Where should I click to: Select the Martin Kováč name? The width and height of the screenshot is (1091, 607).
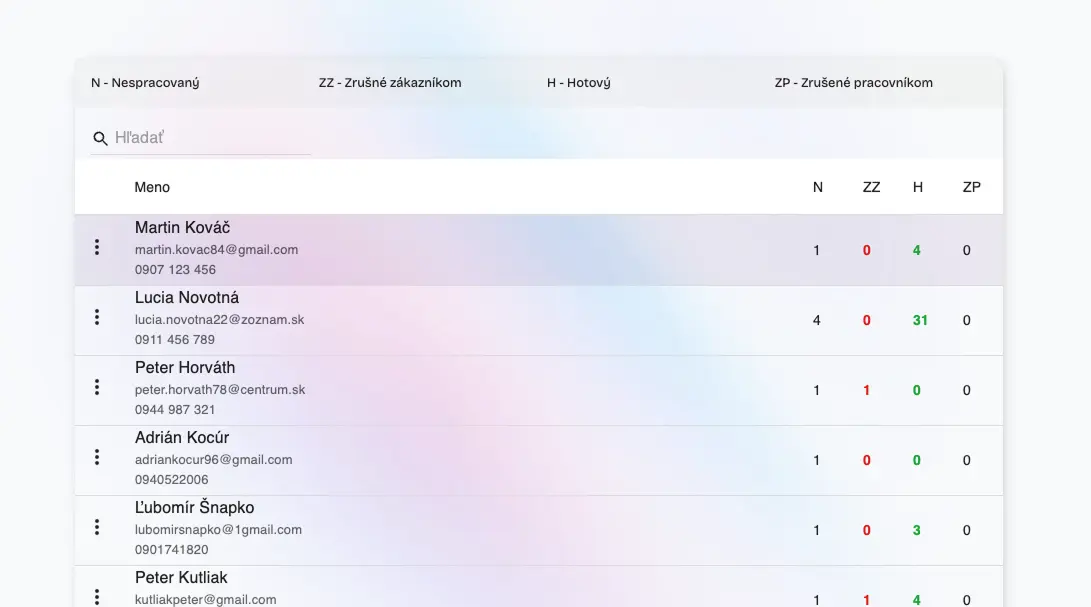[183, 228]
